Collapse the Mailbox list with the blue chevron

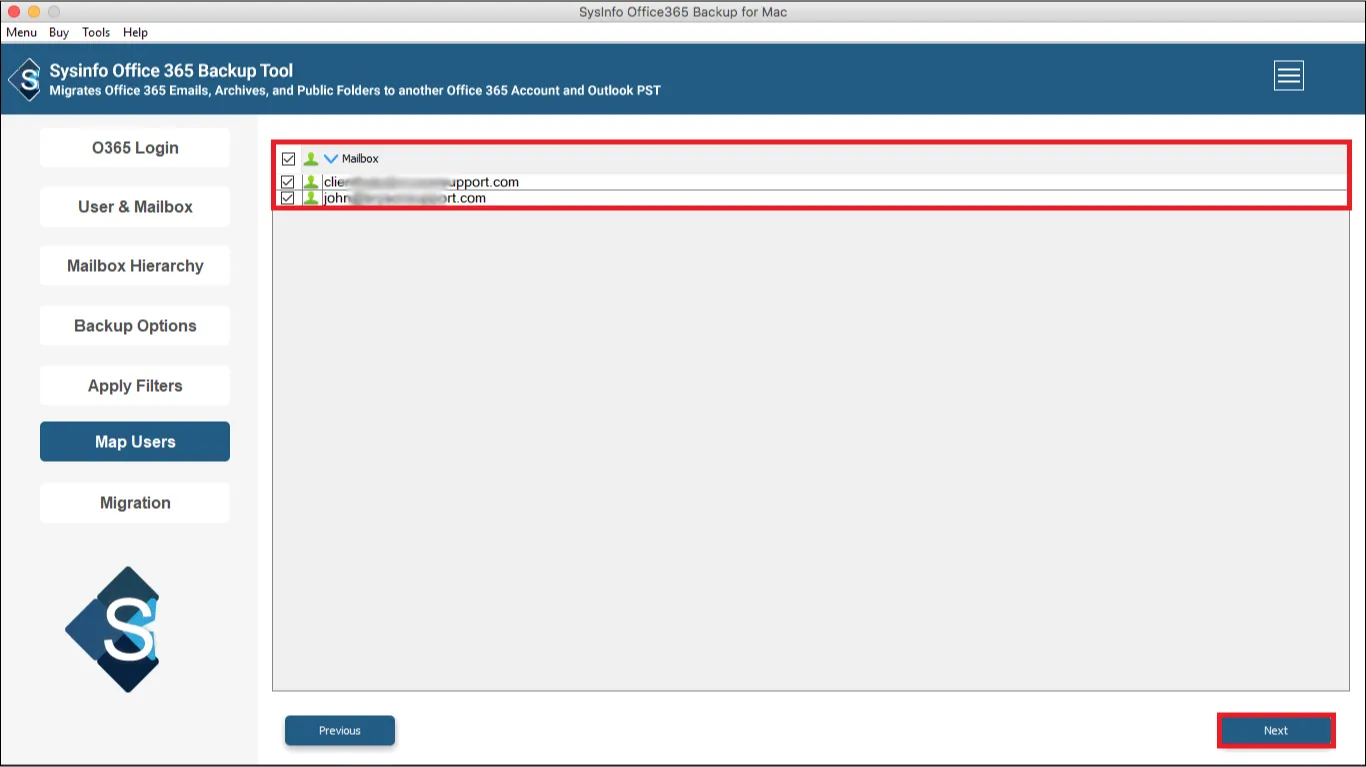pyautogui.click(x=331, y=159)
